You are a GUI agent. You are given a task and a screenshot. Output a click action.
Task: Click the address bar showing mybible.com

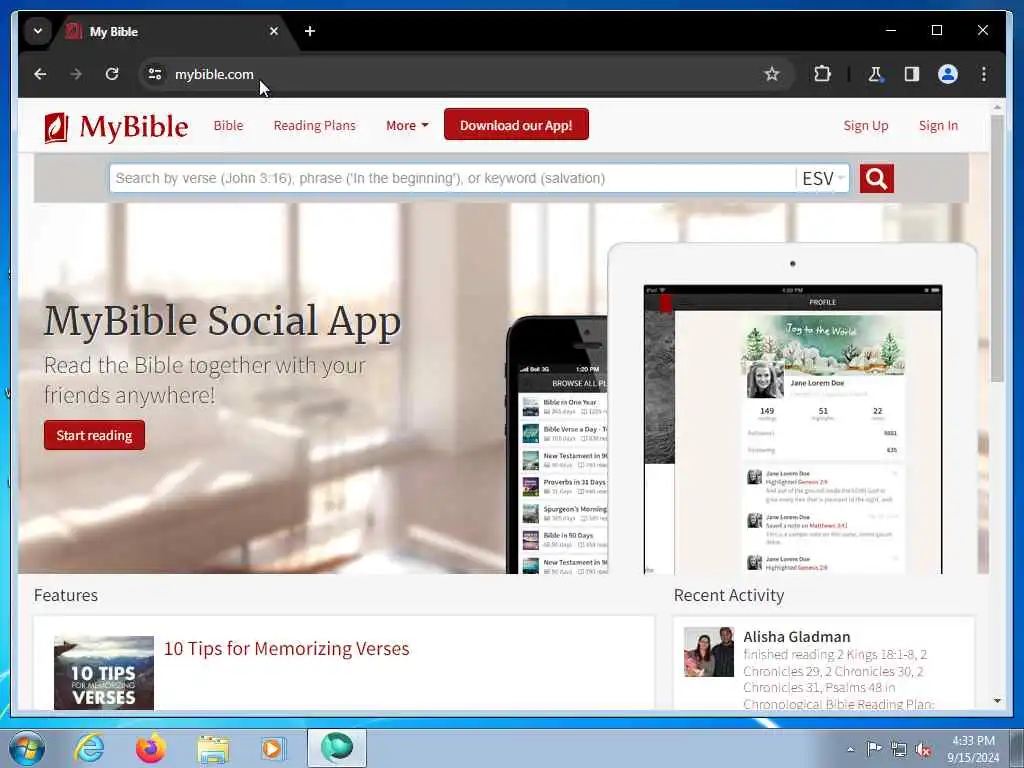457,74
